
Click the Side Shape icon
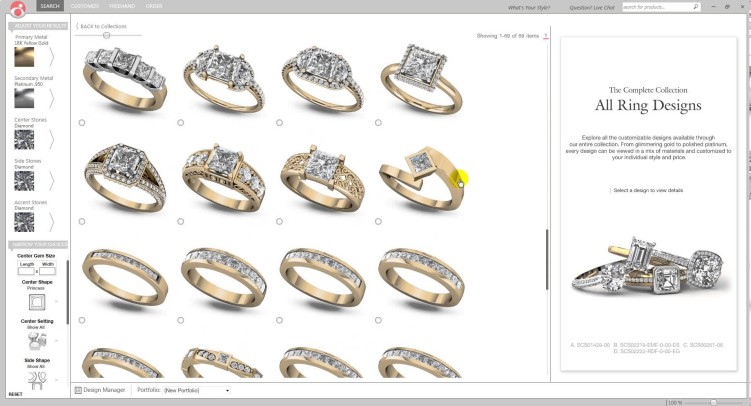pyautogui.click(x=36, y=380)
